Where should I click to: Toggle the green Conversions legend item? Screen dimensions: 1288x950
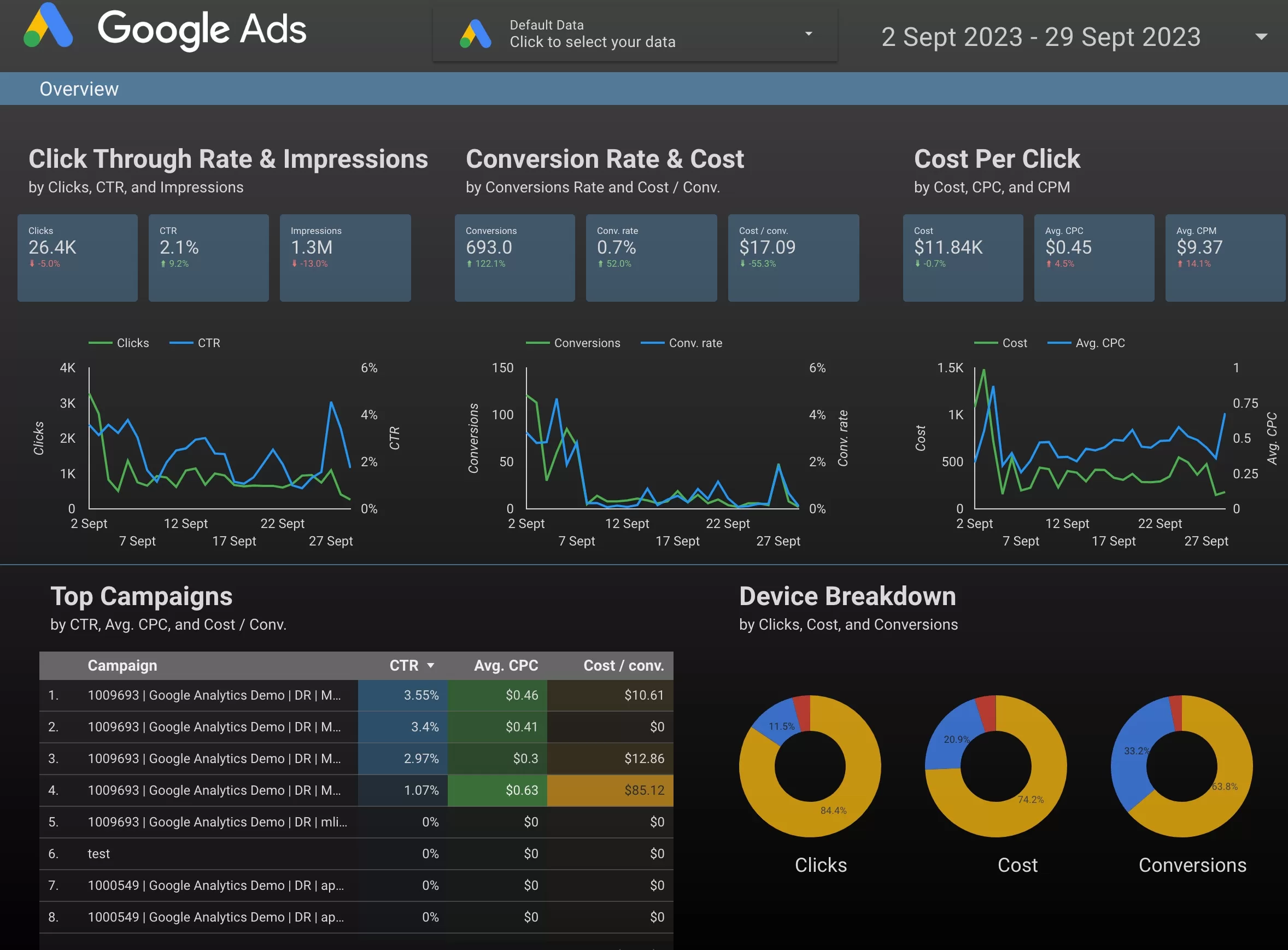pos(573,343)
